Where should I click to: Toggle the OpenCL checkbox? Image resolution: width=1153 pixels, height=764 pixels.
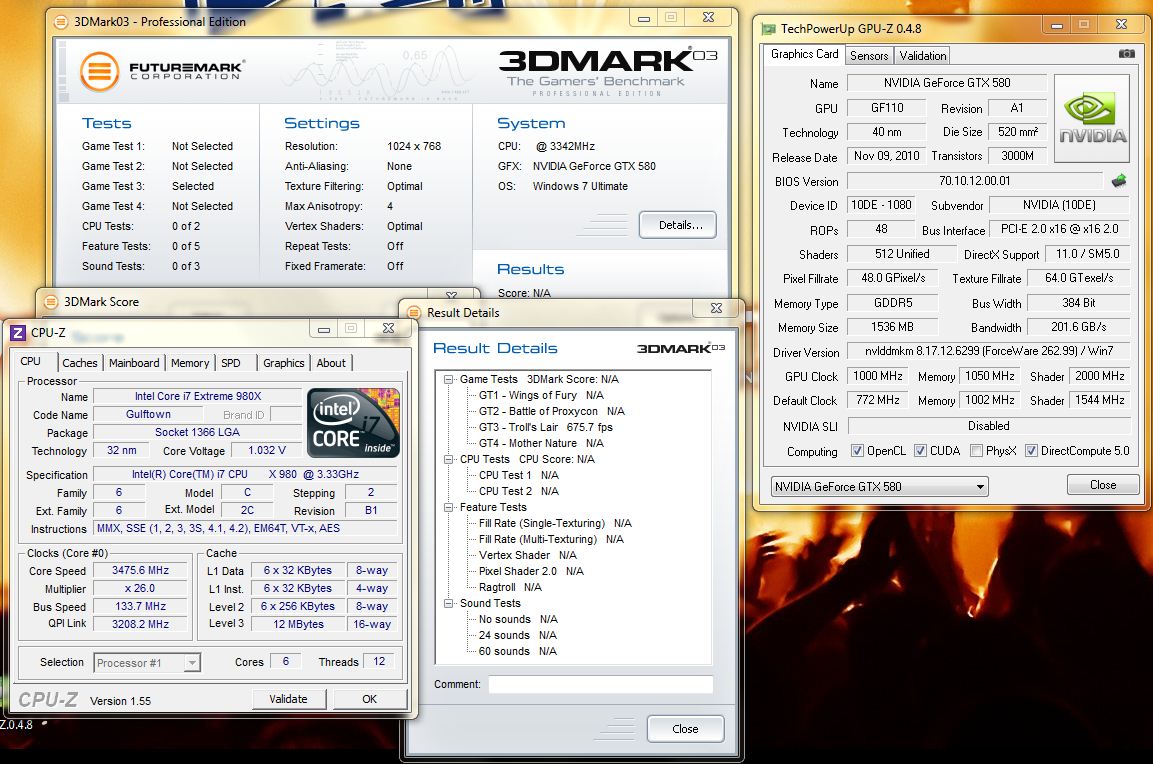coord(857,451)
